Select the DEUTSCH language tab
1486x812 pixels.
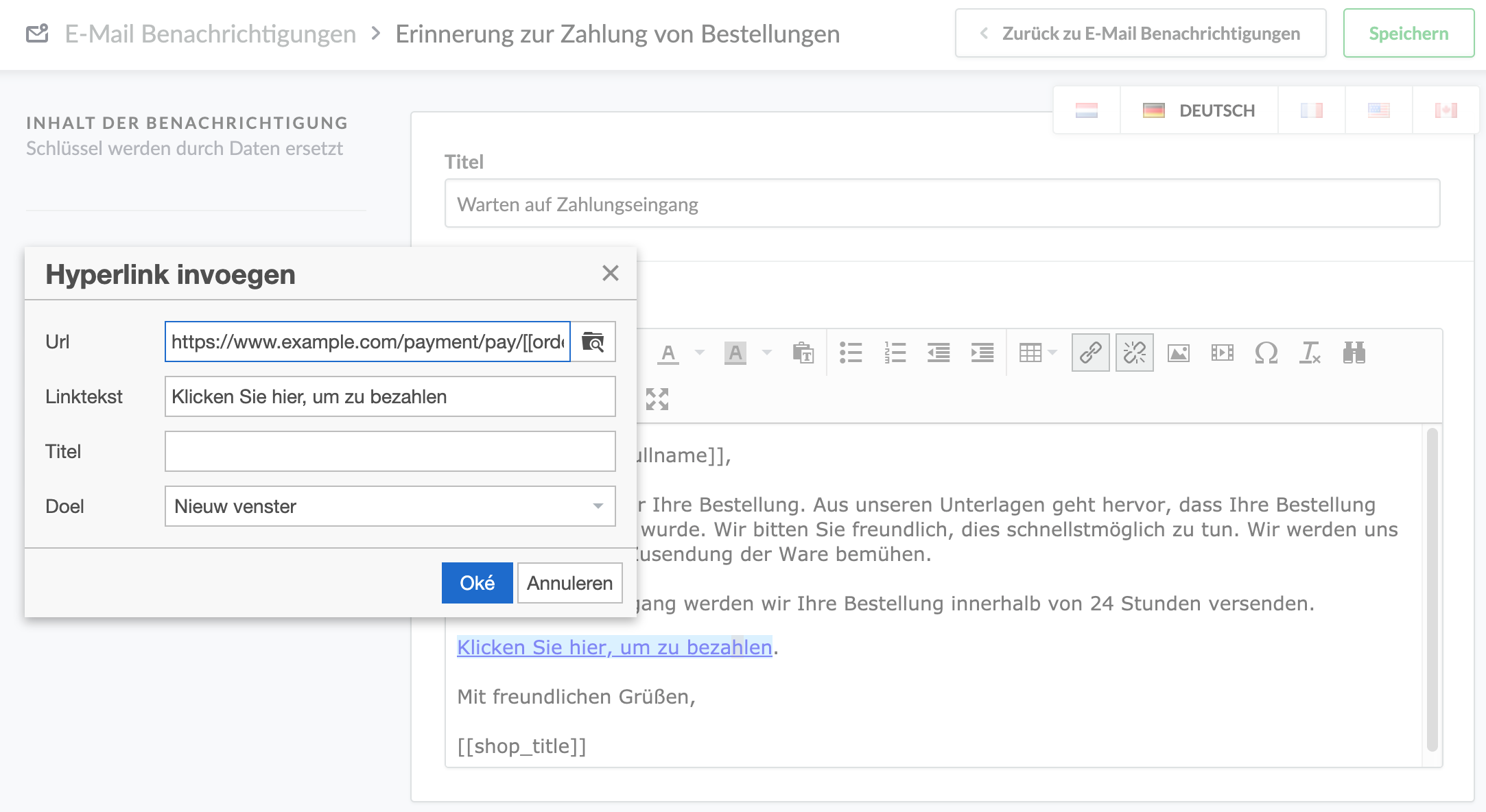1199,110
